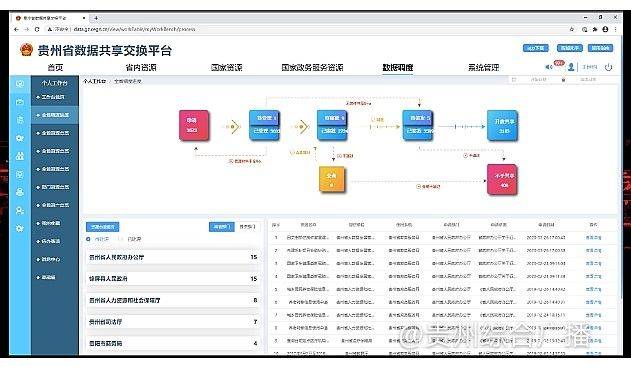Tick the checkbox in the breadcrumb bar
Image resolution: width=631 pixels, height=367 pixels.
(x=514, y=80)
